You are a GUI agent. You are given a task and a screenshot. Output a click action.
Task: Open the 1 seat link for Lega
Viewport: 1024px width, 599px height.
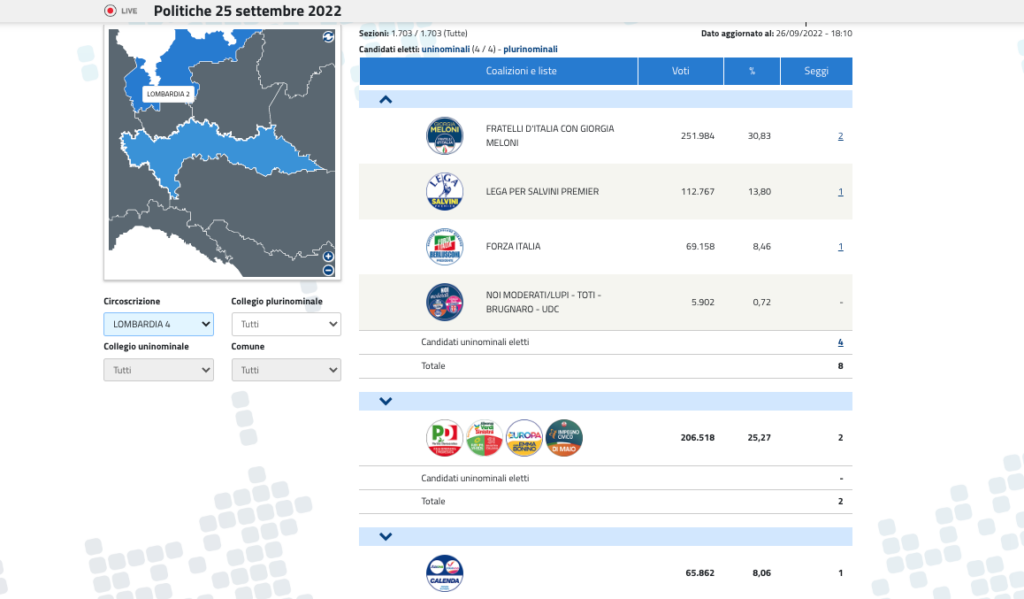pyautogui.click(x=840, y=191)
